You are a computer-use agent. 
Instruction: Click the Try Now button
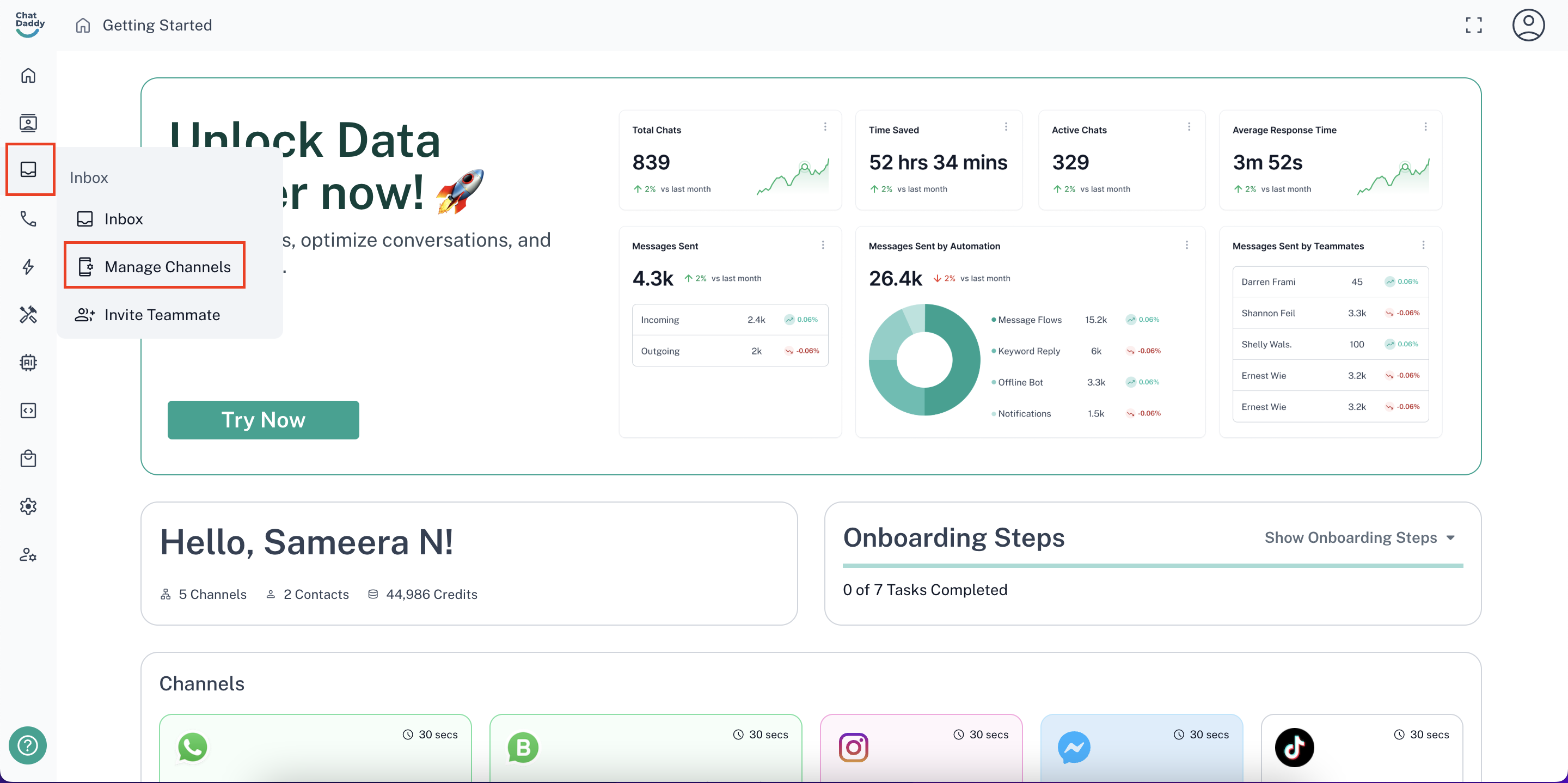click(x=263, y=419)
